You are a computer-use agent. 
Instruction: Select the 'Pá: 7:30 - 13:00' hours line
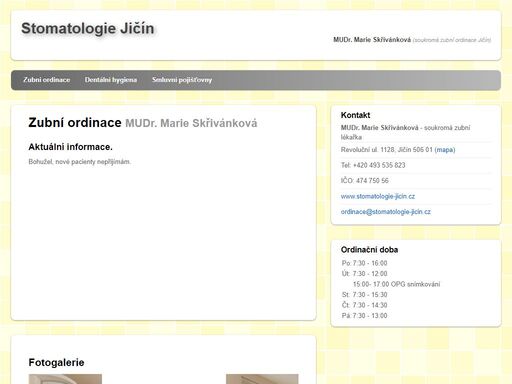pos(364,316)
